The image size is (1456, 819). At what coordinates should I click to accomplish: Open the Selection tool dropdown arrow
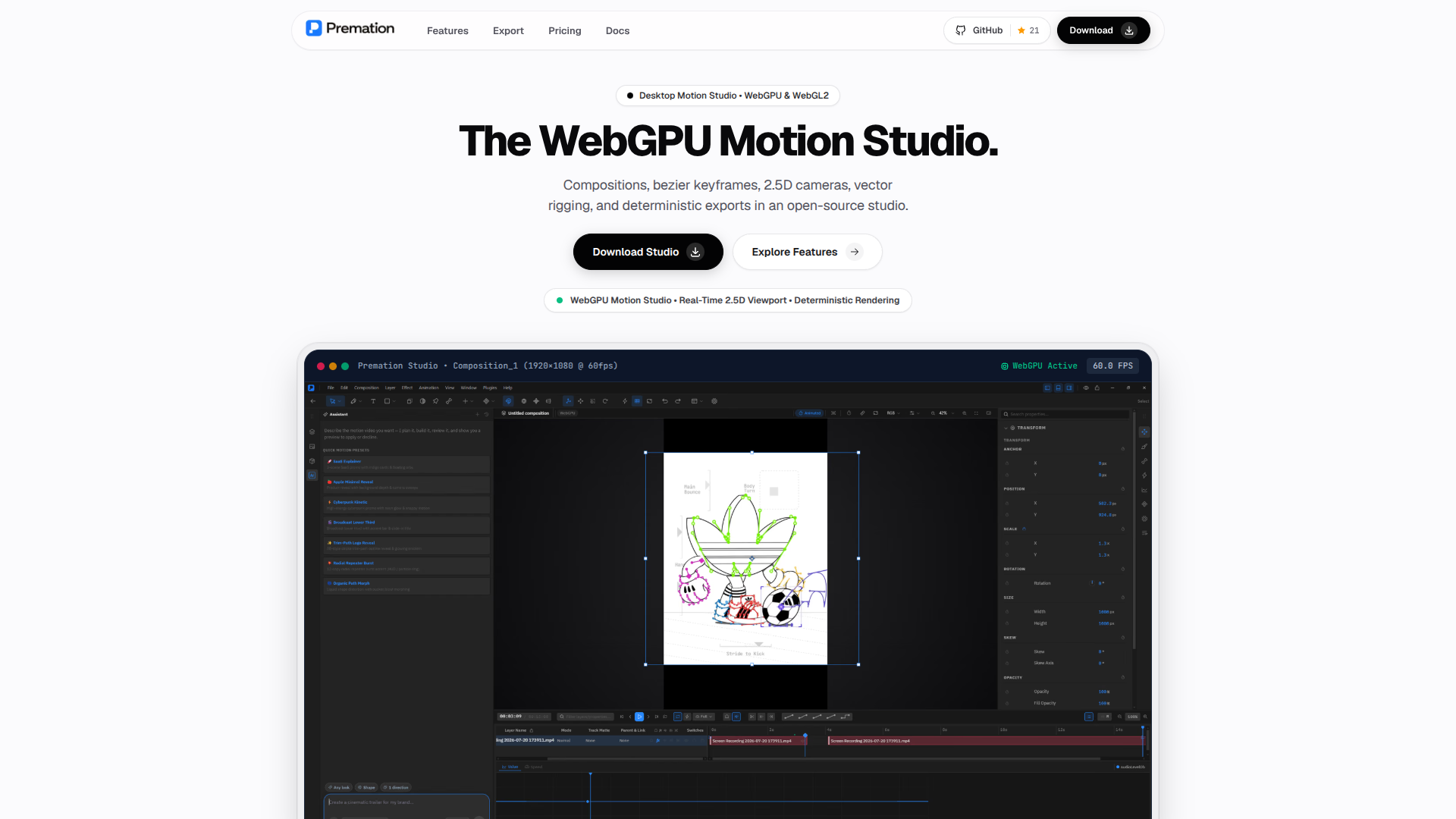[x=340, y=401]
